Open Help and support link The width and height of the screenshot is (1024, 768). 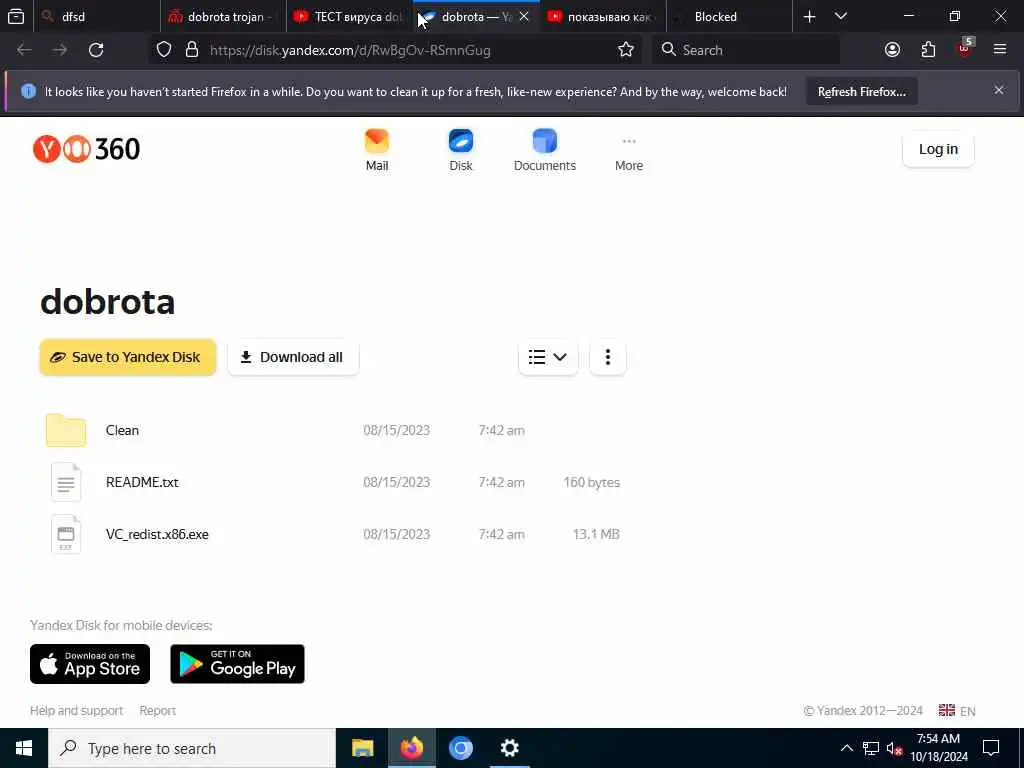click(76, 711)
